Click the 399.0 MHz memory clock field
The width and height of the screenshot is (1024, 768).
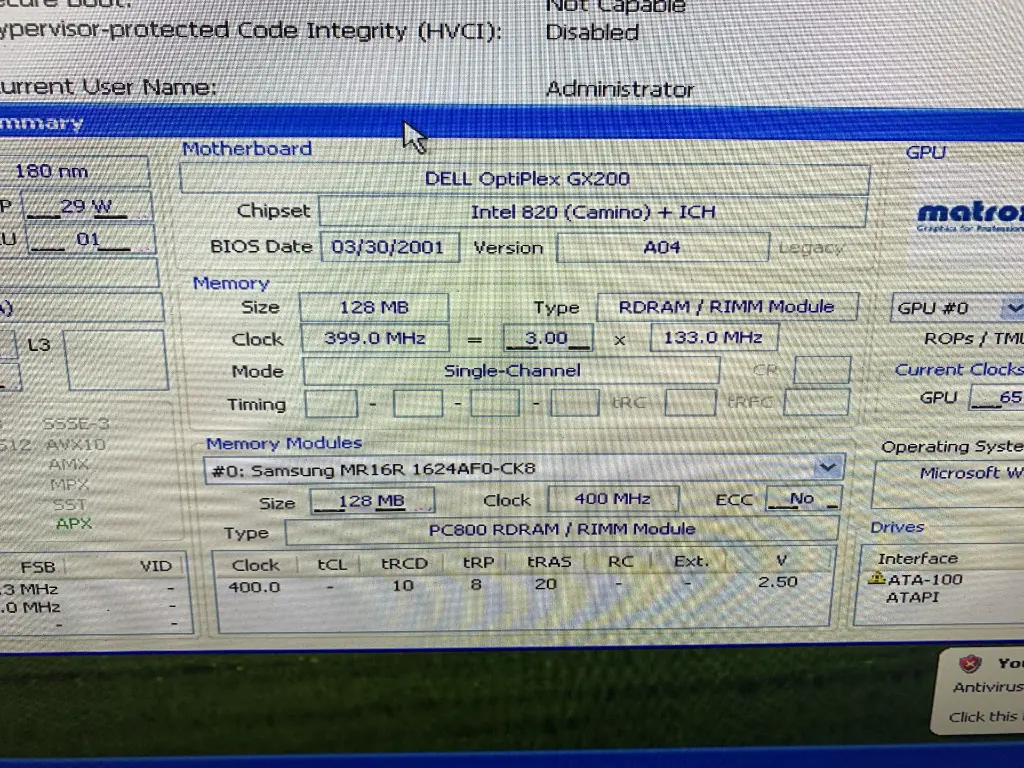(375, 338)
